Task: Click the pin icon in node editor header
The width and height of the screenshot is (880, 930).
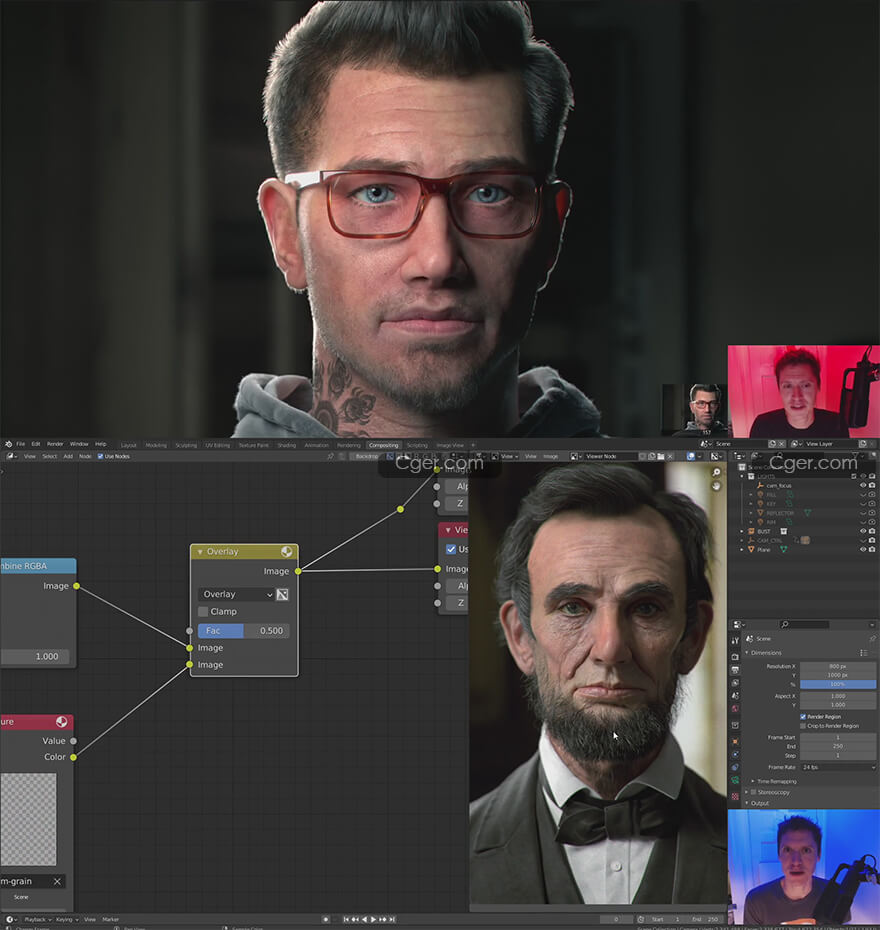Action: pos(330,456)
